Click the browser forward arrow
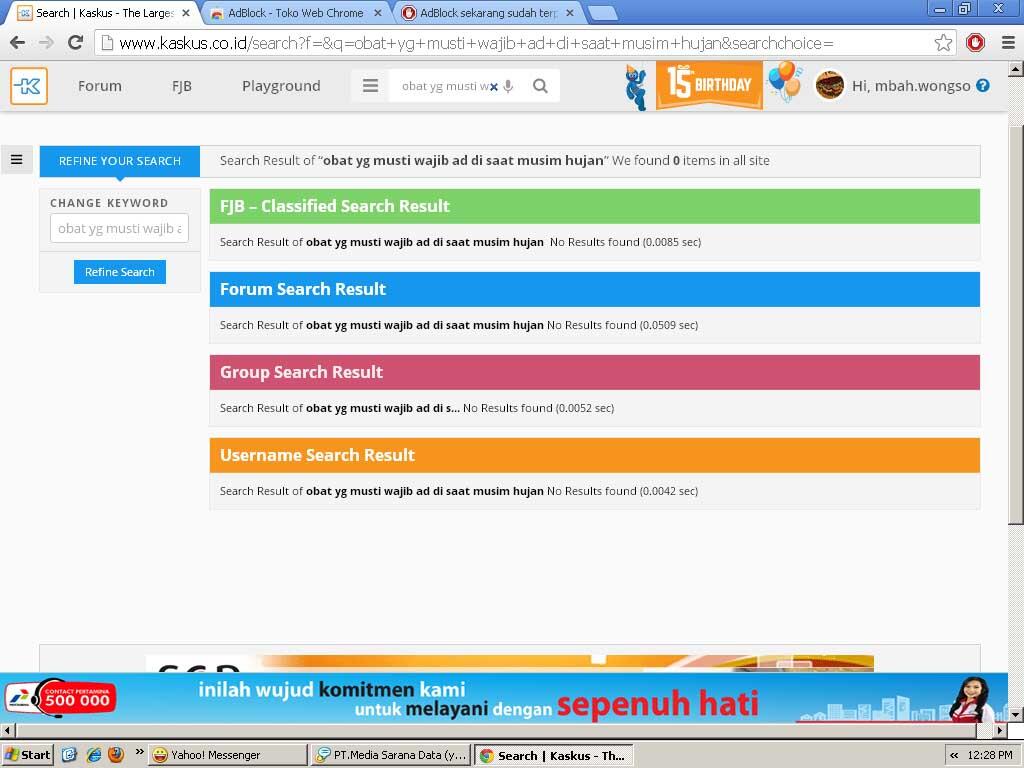 click(x=46, y=43)
